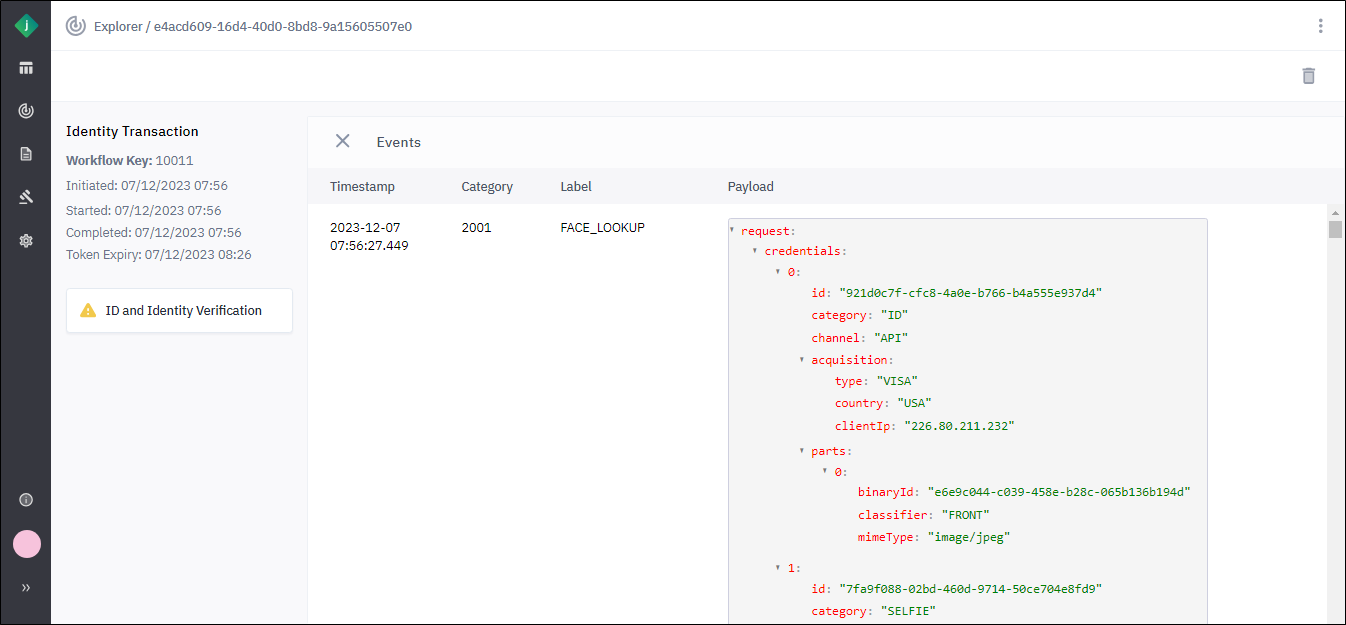Collapse credential item 1 node
Viewport: 1346px width, 625px height.
[779, 568]
